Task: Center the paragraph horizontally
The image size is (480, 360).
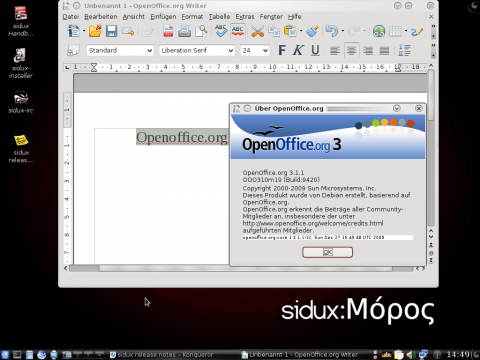Action: [351, 51]
